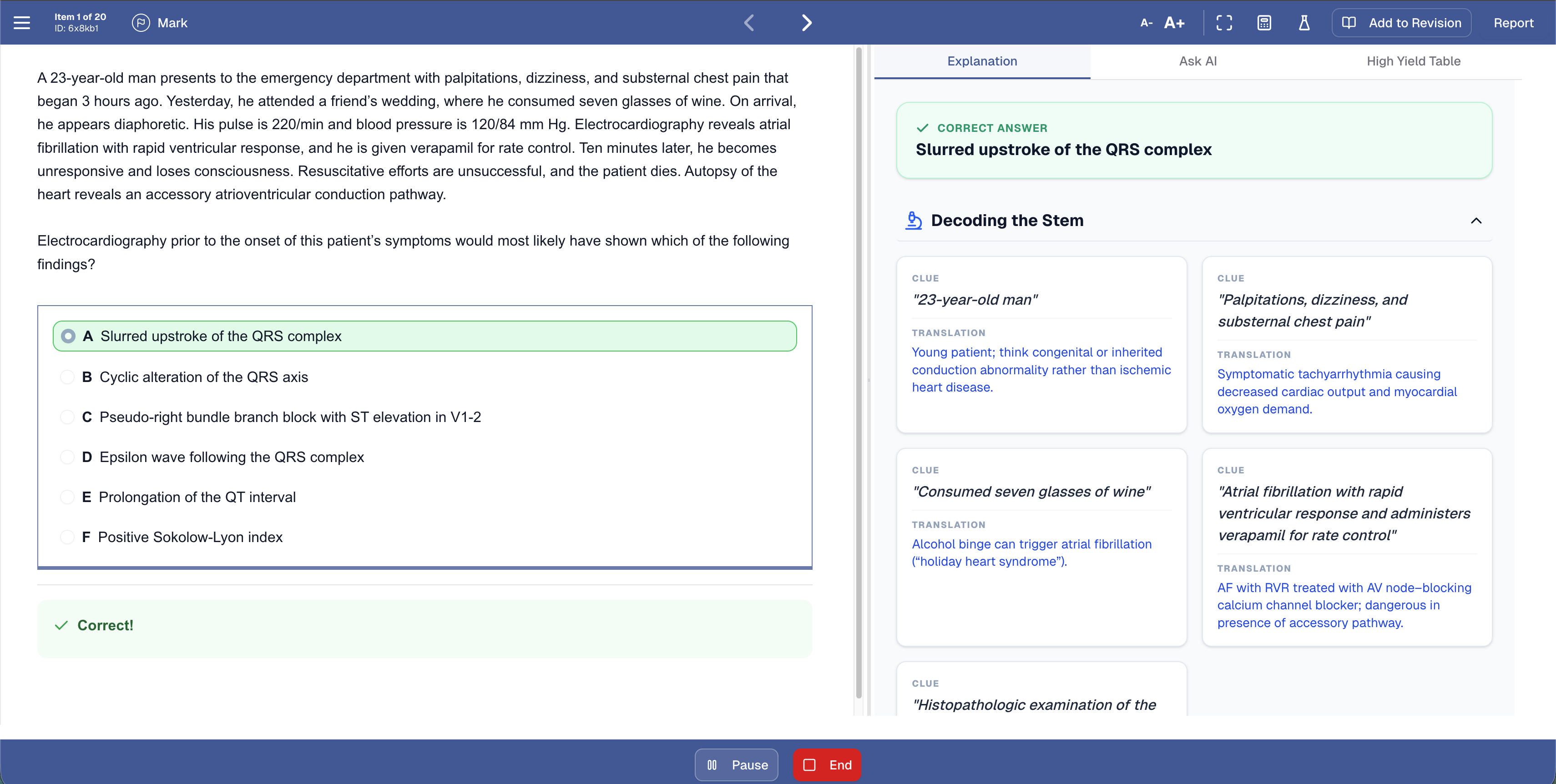Screen dimensions: 1556x784
Task: Switch to the Ask AI tab
Action: [x=1198, y=61]
